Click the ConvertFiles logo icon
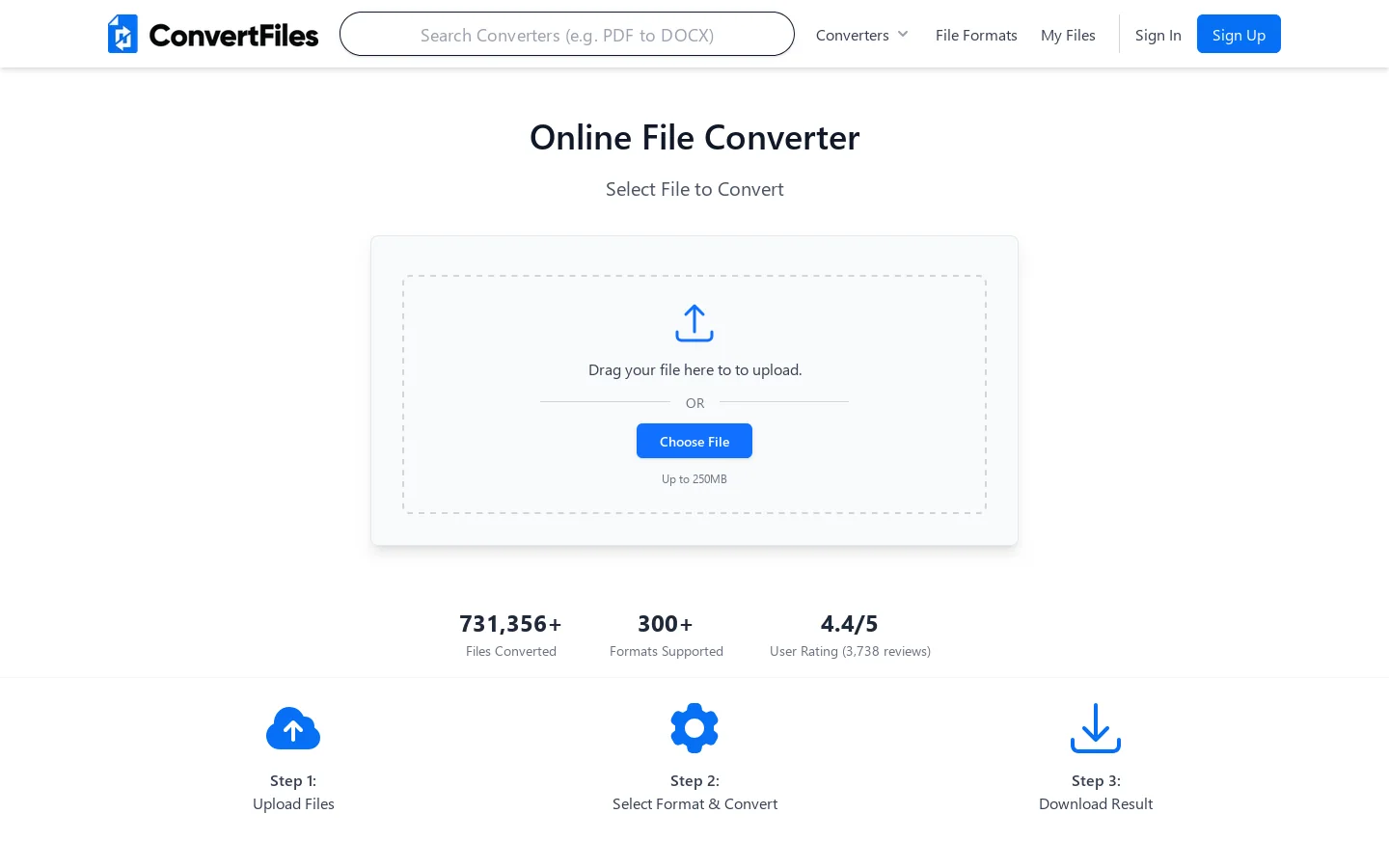This screenshot has width=1389, height=868. (x=123, y=34)
